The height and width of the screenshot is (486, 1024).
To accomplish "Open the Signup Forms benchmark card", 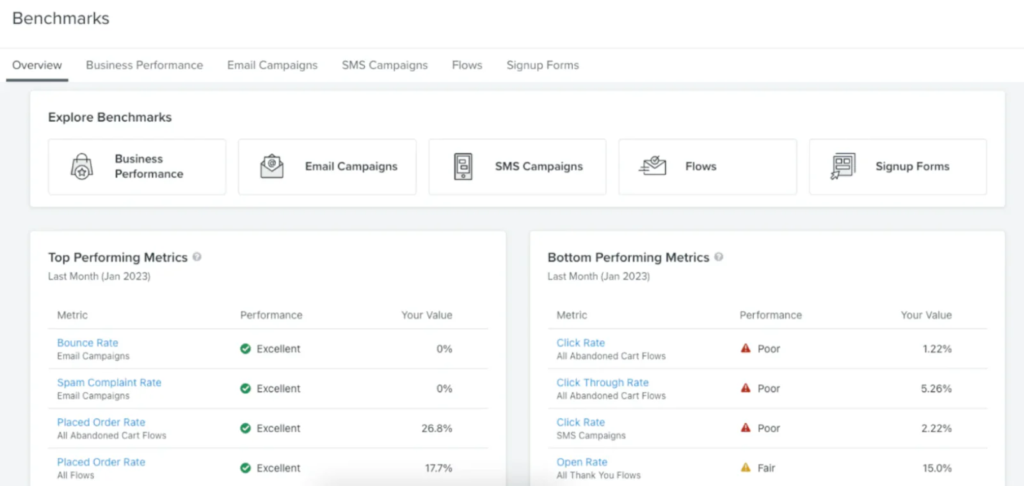I will [898, 167].
